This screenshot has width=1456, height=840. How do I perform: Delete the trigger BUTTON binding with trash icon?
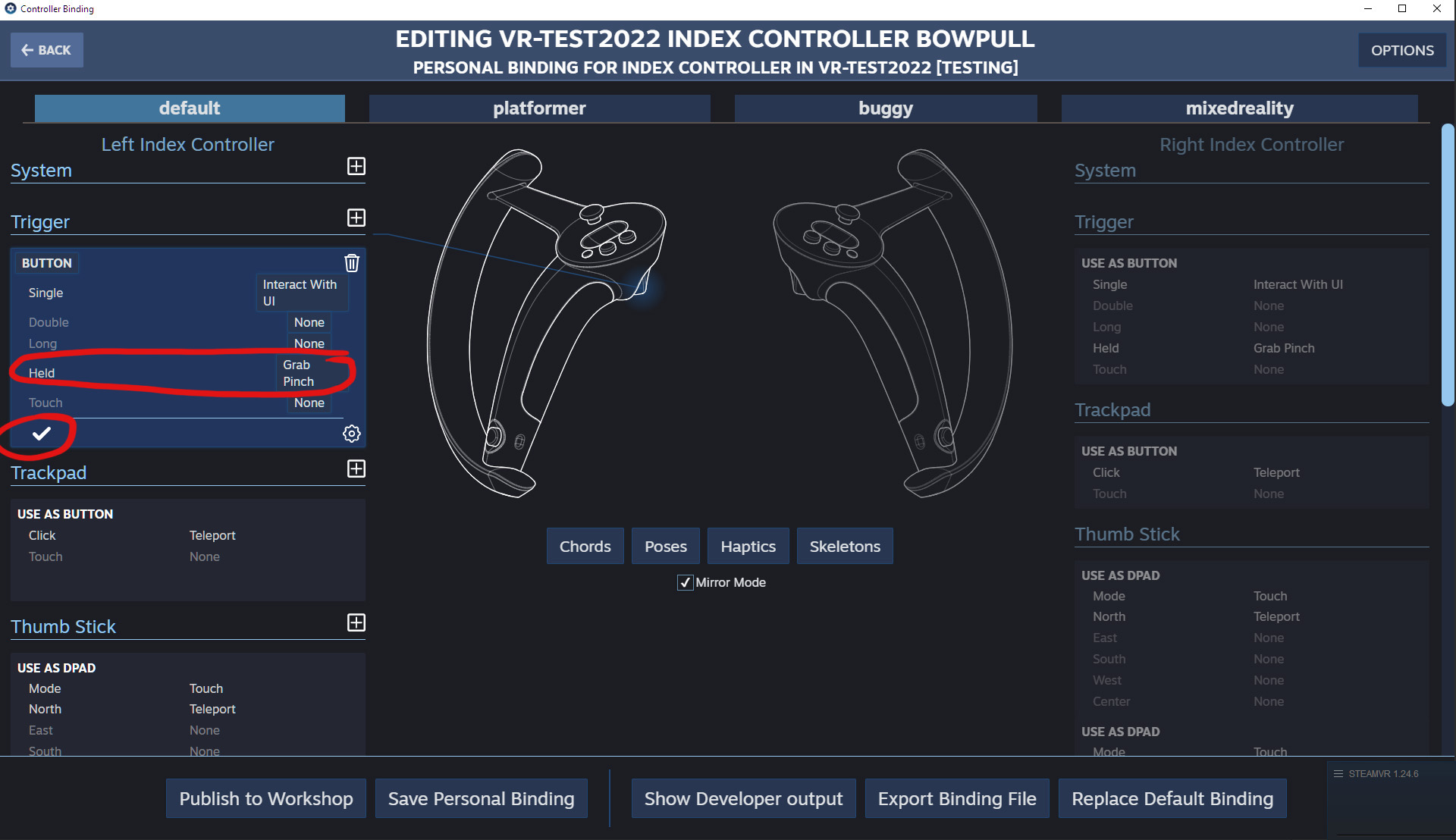[352, 263]
